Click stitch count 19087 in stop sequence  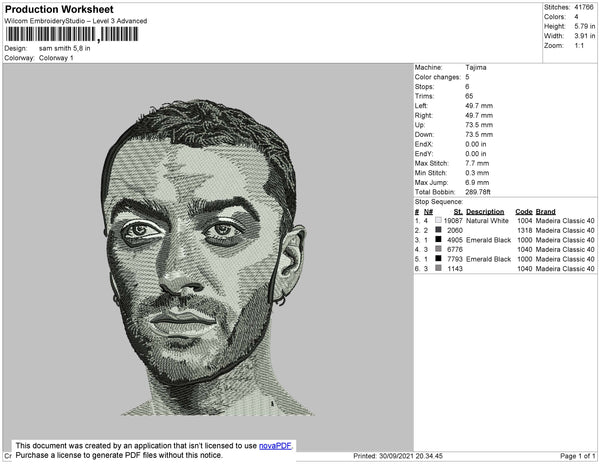[453, 220]
